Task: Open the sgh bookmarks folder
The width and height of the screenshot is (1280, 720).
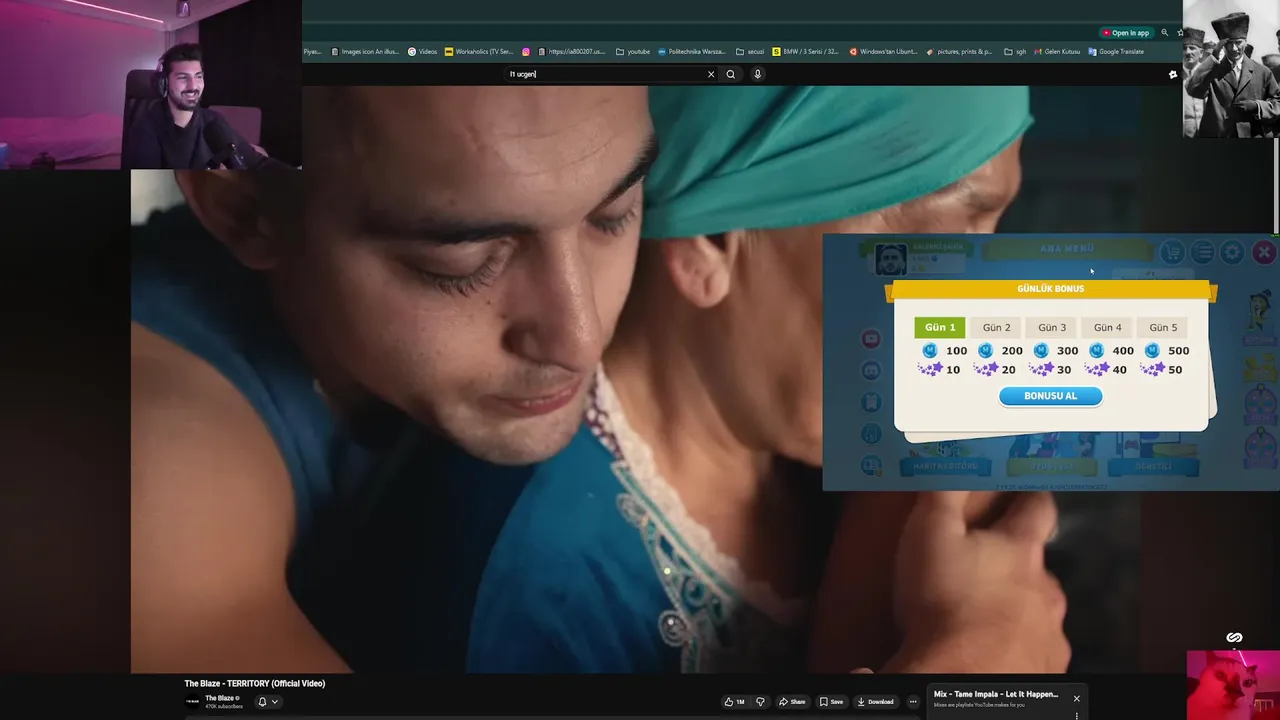Action: coord(1015,52)
